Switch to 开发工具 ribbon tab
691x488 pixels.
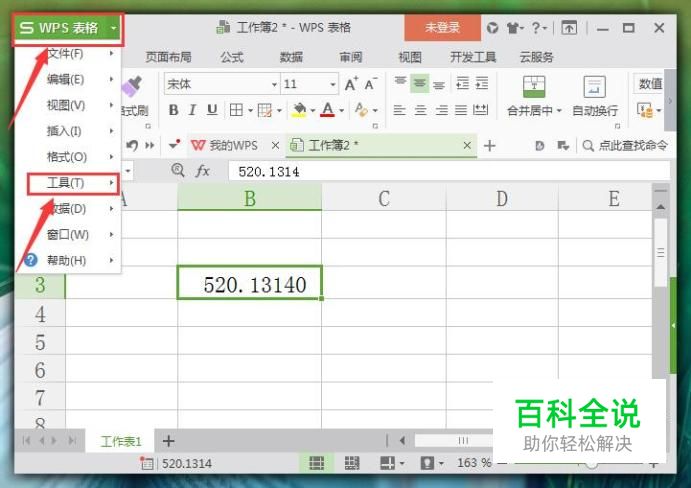[473, 57]
